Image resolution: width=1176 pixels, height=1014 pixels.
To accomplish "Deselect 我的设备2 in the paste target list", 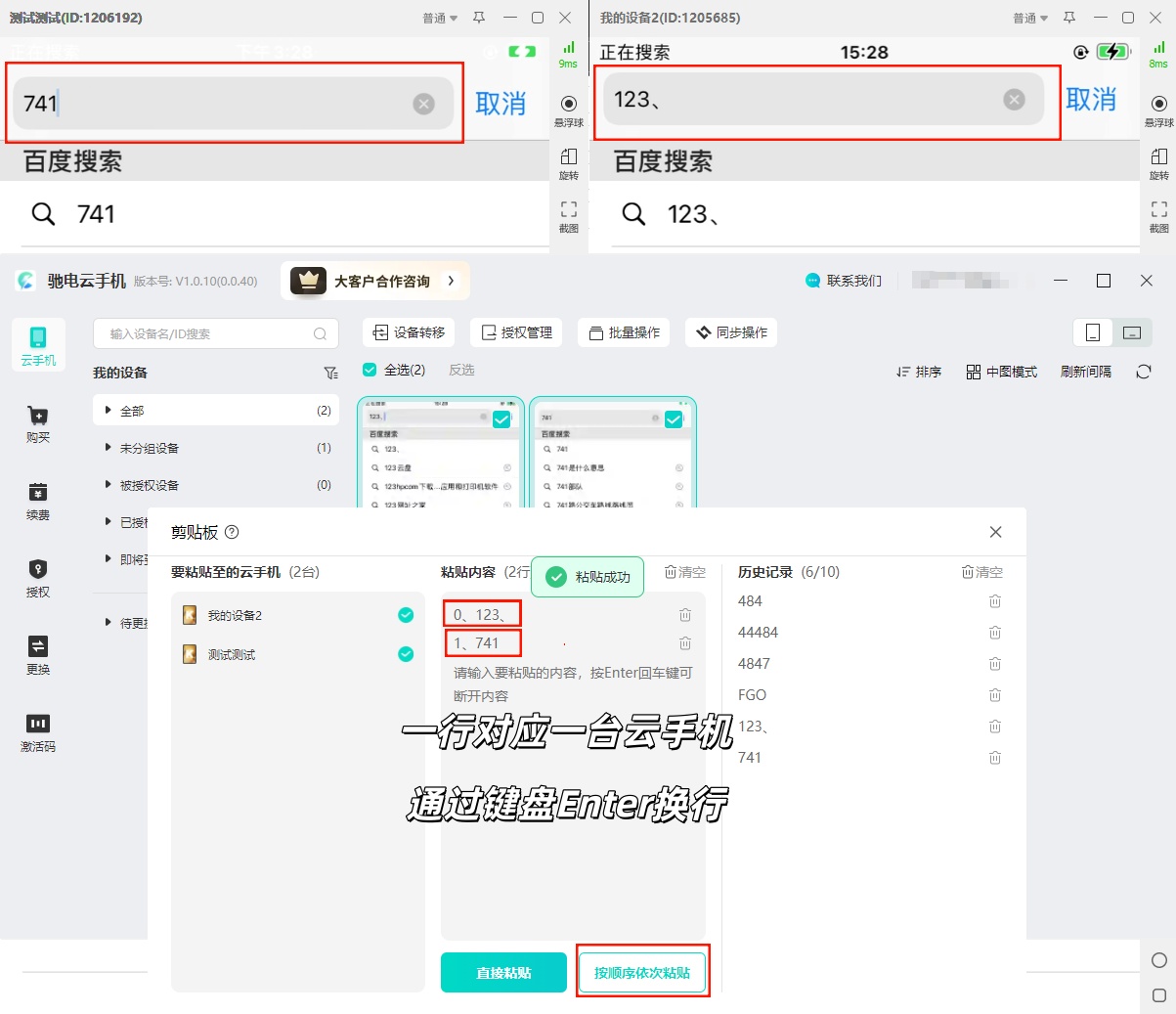I will pos(406,615).
